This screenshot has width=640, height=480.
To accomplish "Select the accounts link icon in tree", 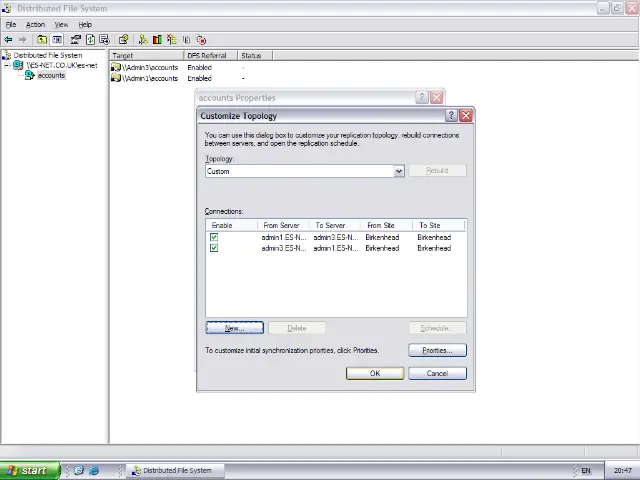I will 30,76.
